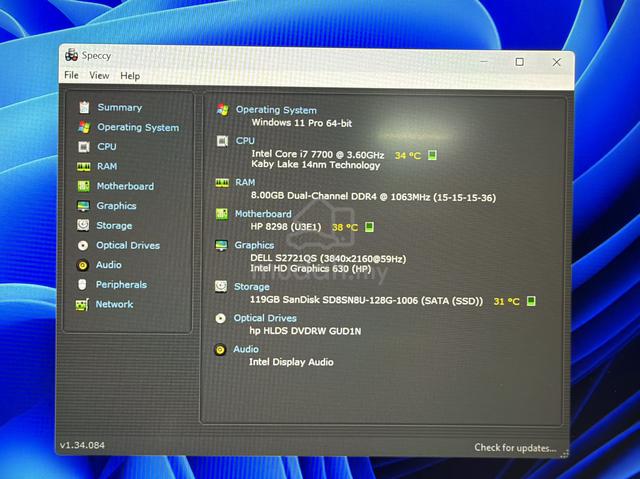Click DELL S2721QS monitor line
640x479 pixels.
[x=328, y=259]
